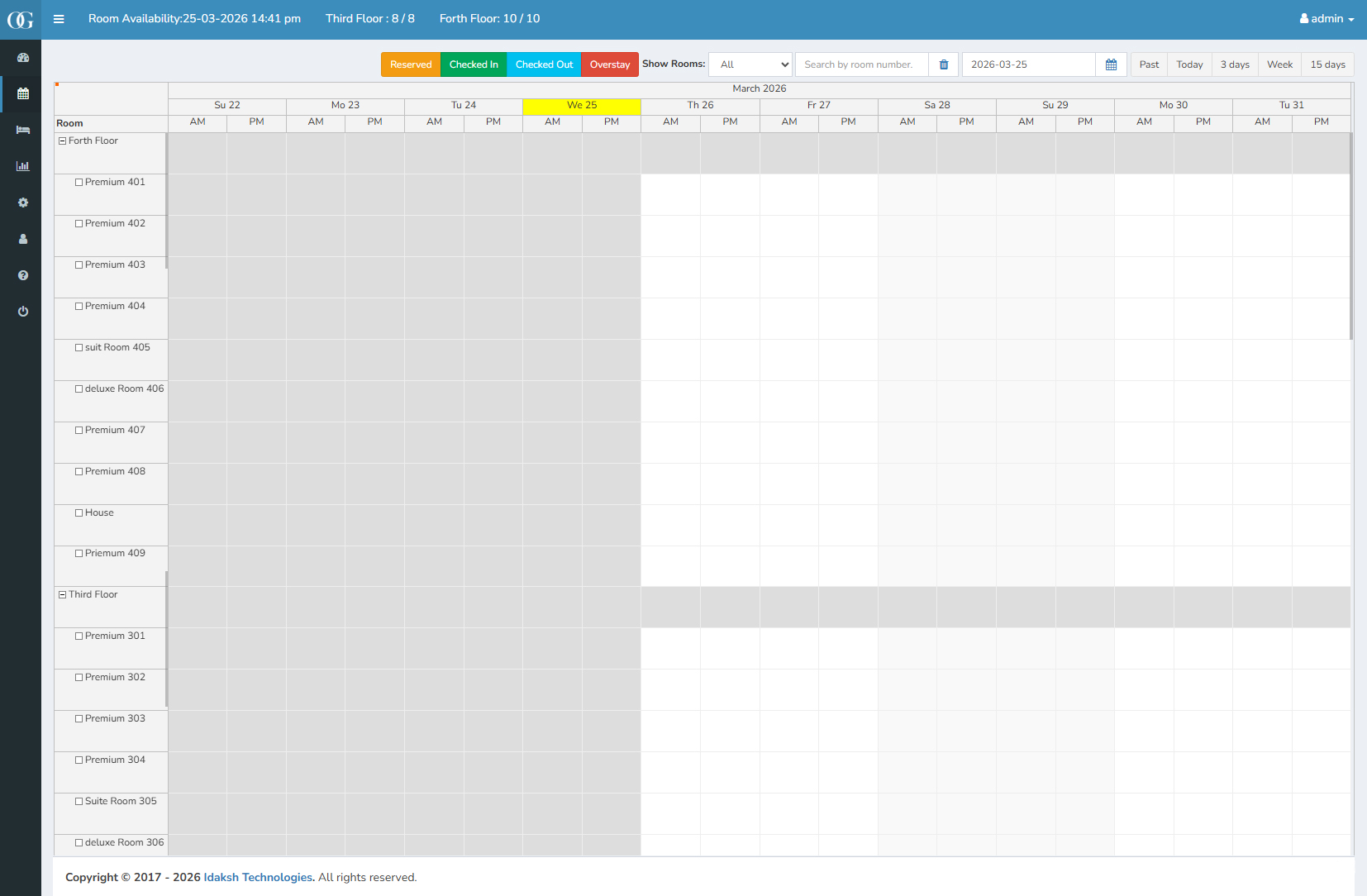Open the Show Rooms dropdown

pos(750,64)
